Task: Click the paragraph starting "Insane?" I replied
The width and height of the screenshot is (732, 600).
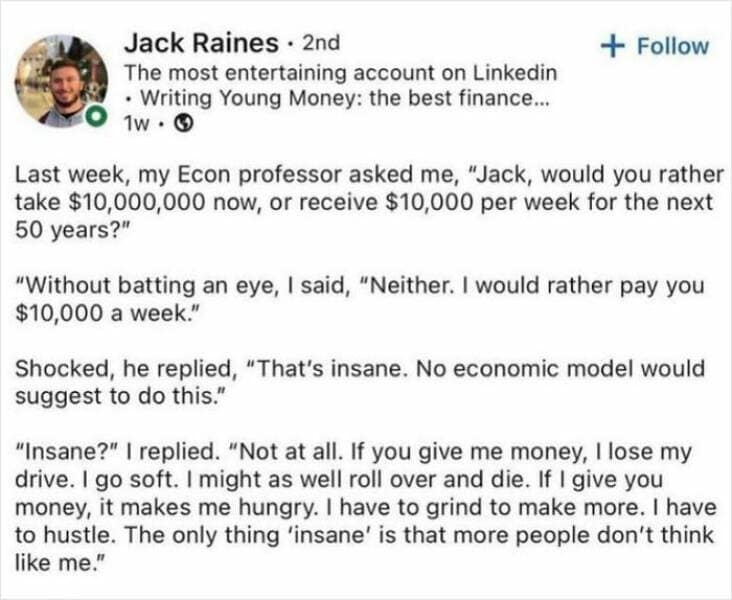Action: pyautogui.click(x=366, y=493)
